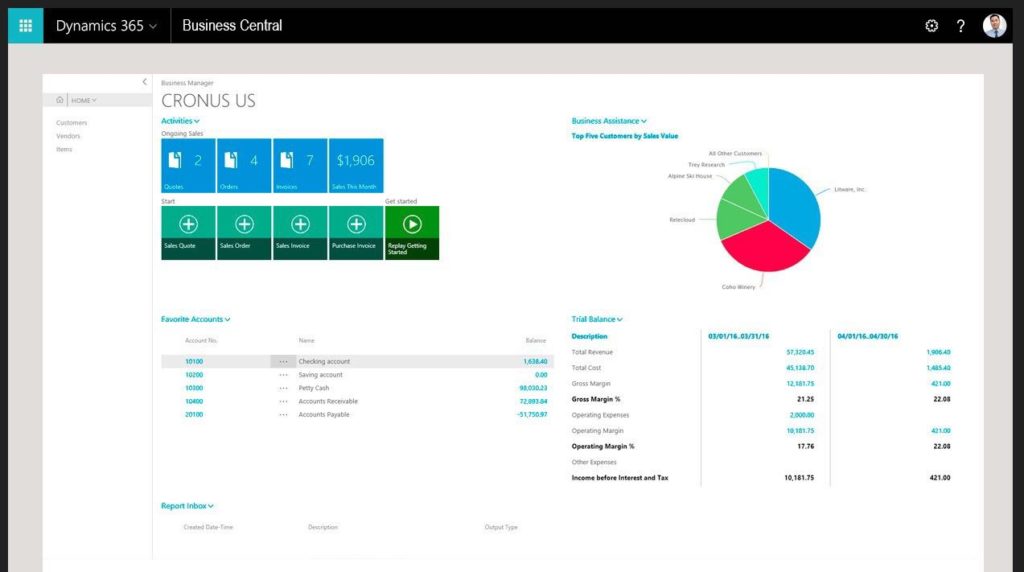Select Vendors in the left navigation
Screen dimensions: 1024x572
[x=68, y=136]
